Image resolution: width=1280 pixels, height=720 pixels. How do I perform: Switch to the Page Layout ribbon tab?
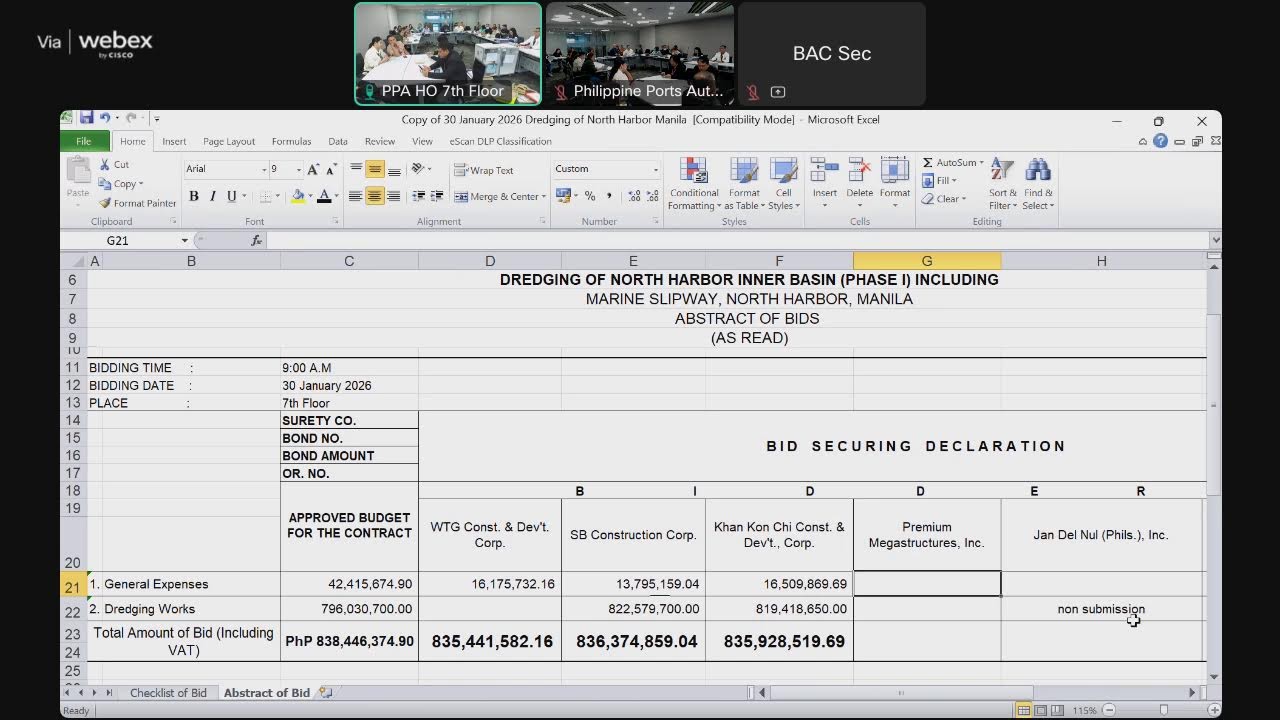229,141
